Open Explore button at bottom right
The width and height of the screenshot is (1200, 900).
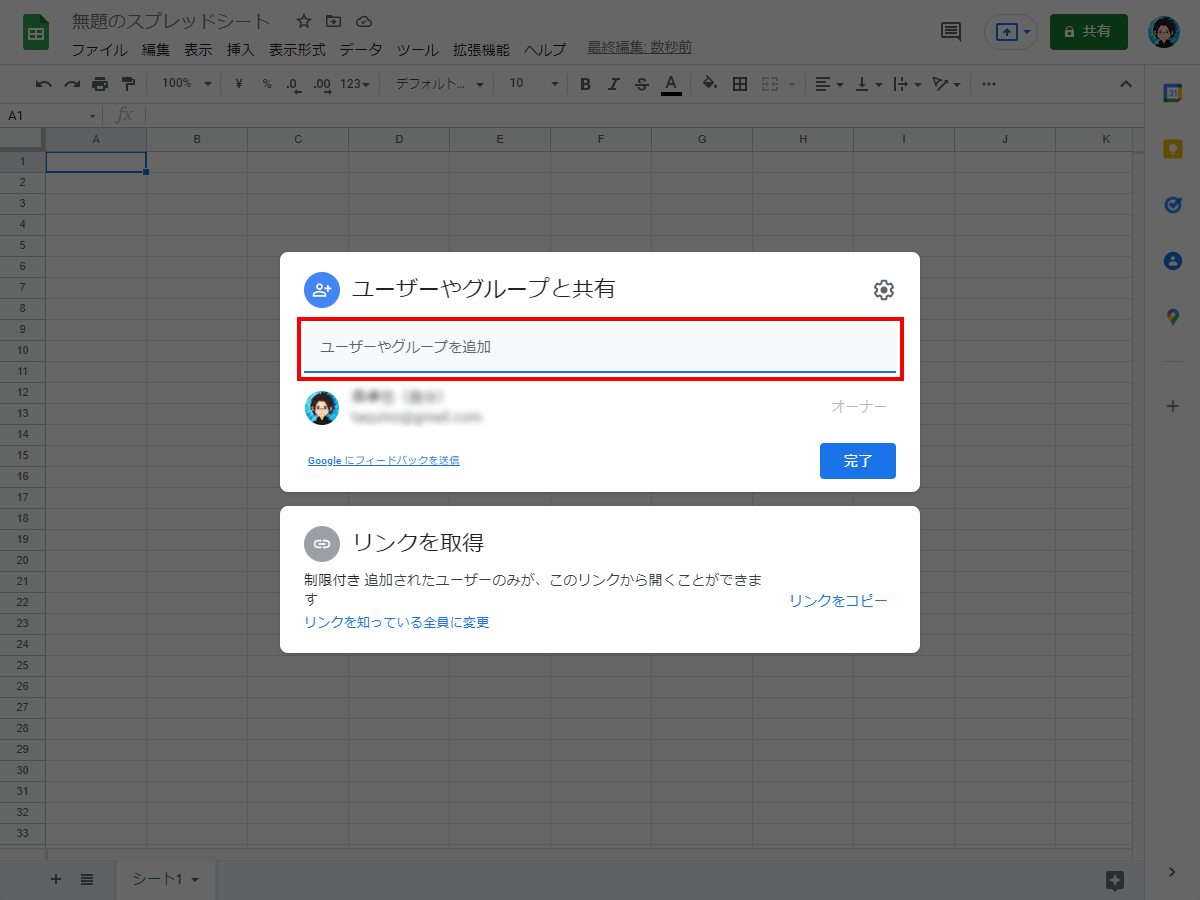click(1115, 880)
